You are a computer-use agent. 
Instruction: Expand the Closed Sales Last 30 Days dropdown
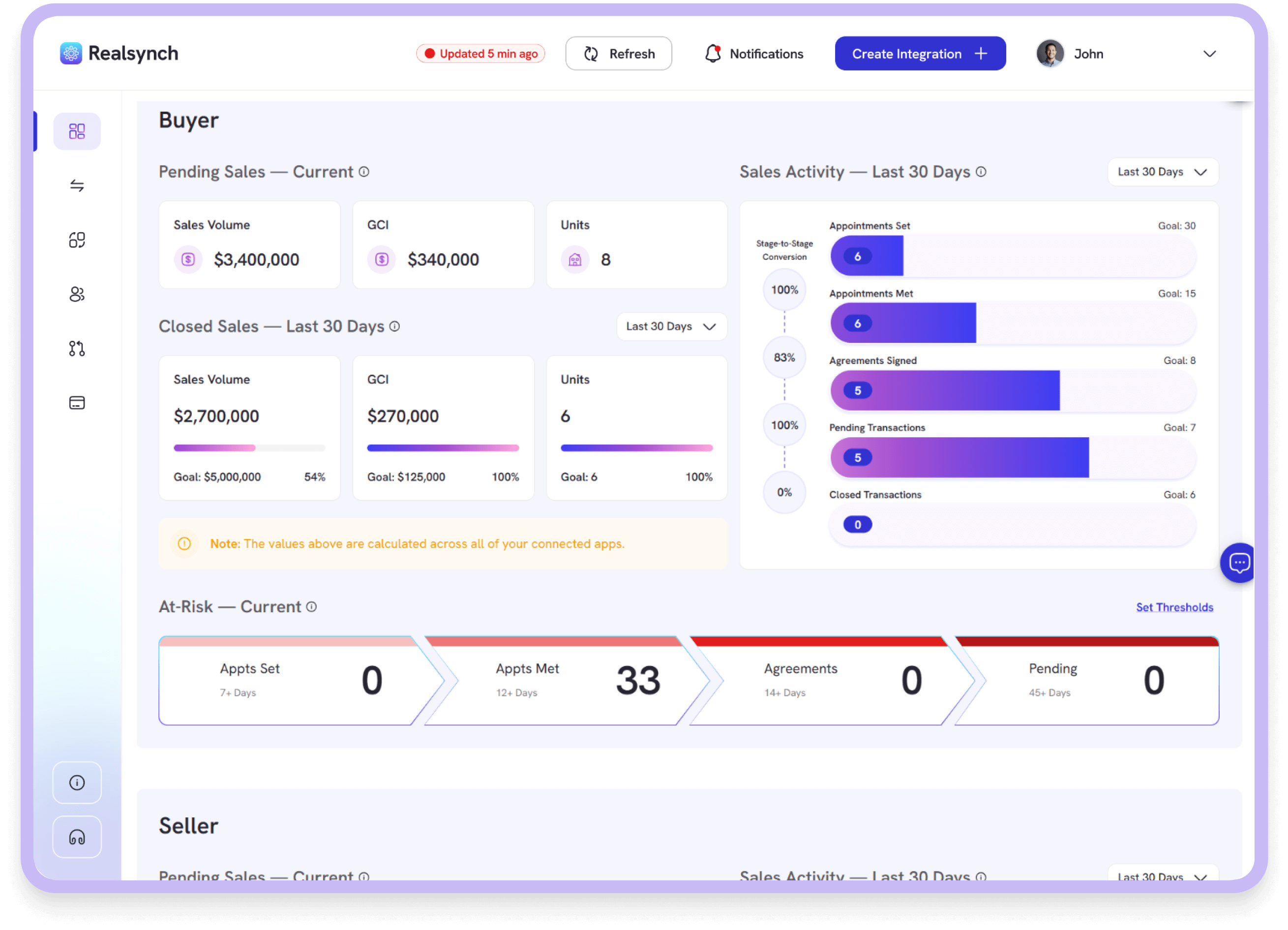pos(671,327)
